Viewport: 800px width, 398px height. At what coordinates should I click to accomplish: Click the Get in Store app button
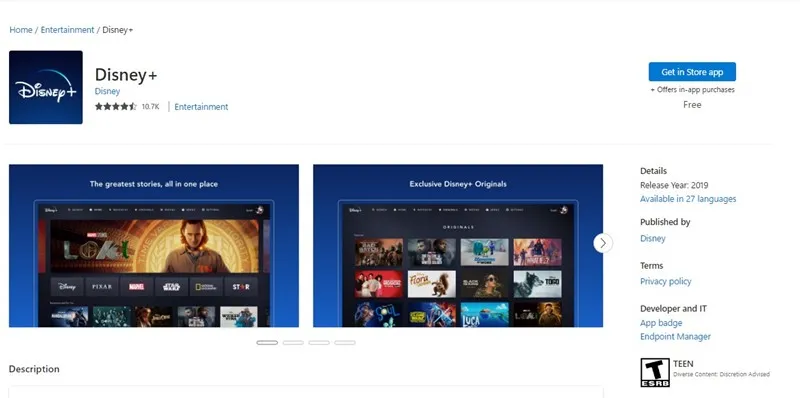(692, 72)
